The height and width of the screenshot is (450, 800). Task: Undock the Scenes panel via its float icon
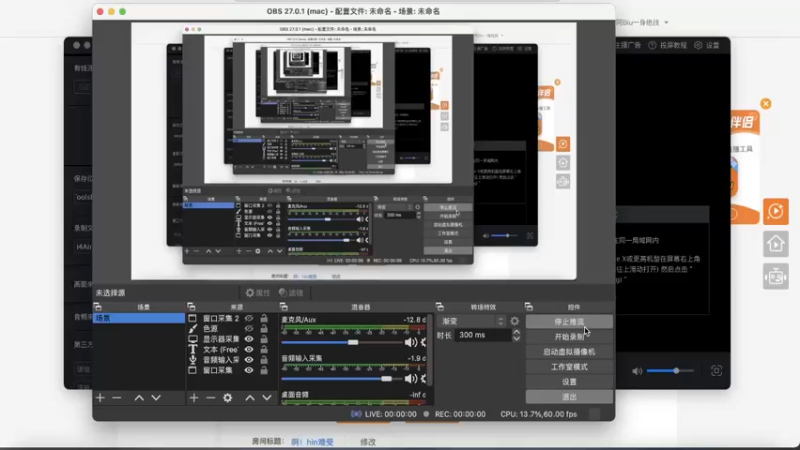point(98,307)
